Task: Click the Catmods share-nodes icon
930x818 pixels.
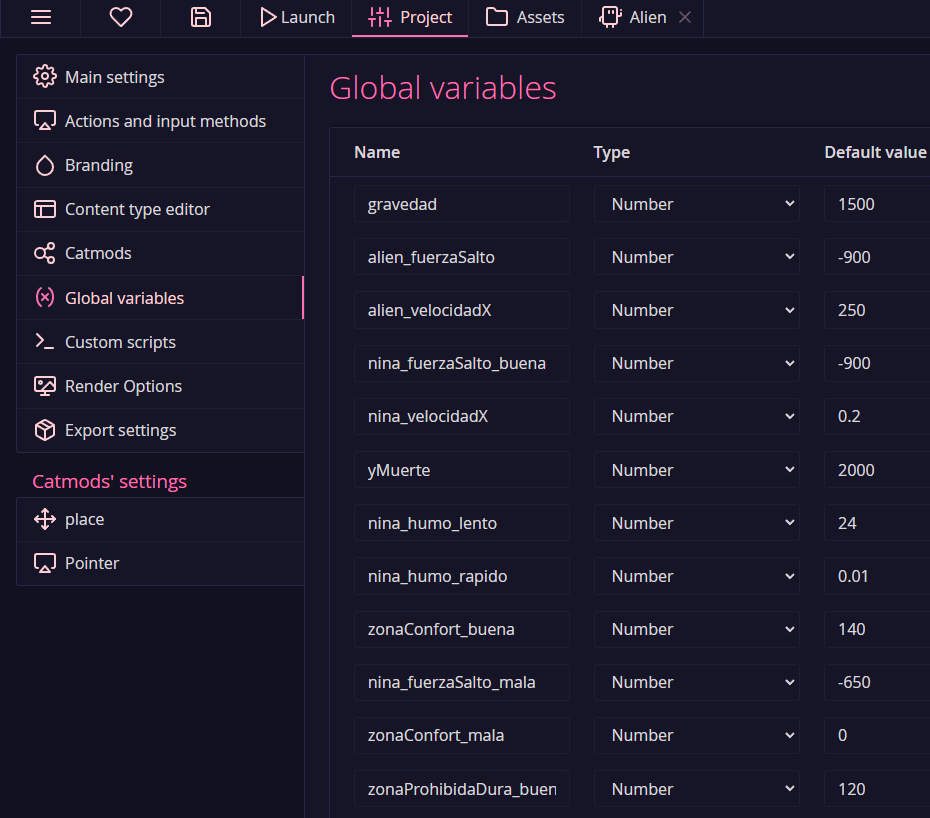Action: tap(44, 254)
